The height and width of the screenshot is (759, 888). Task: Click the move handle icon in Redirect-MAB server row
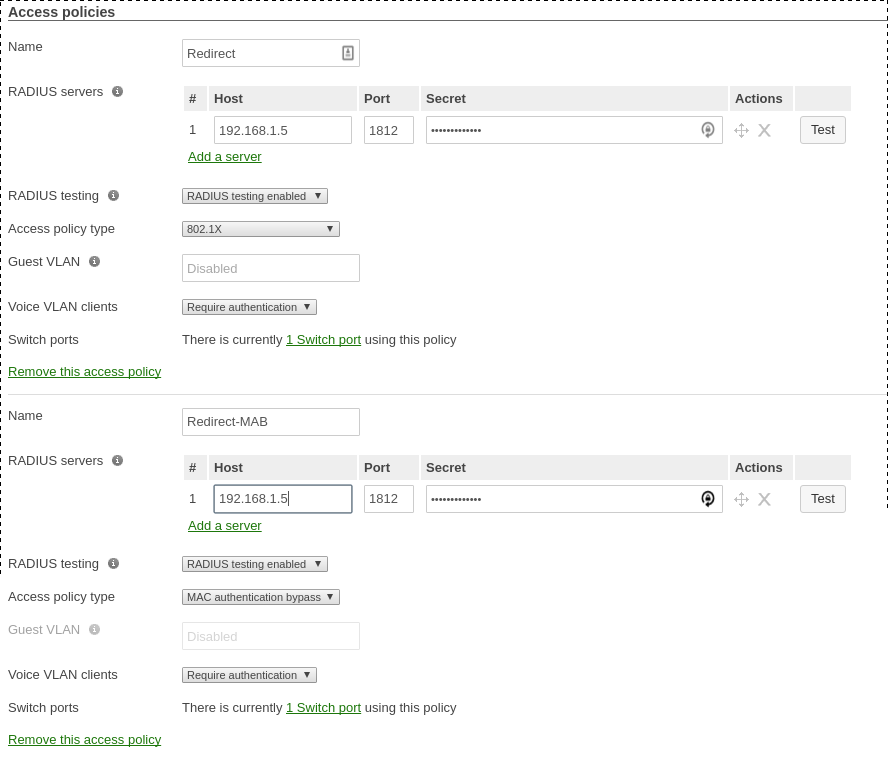pyautogui.click(x=741, y=499)
